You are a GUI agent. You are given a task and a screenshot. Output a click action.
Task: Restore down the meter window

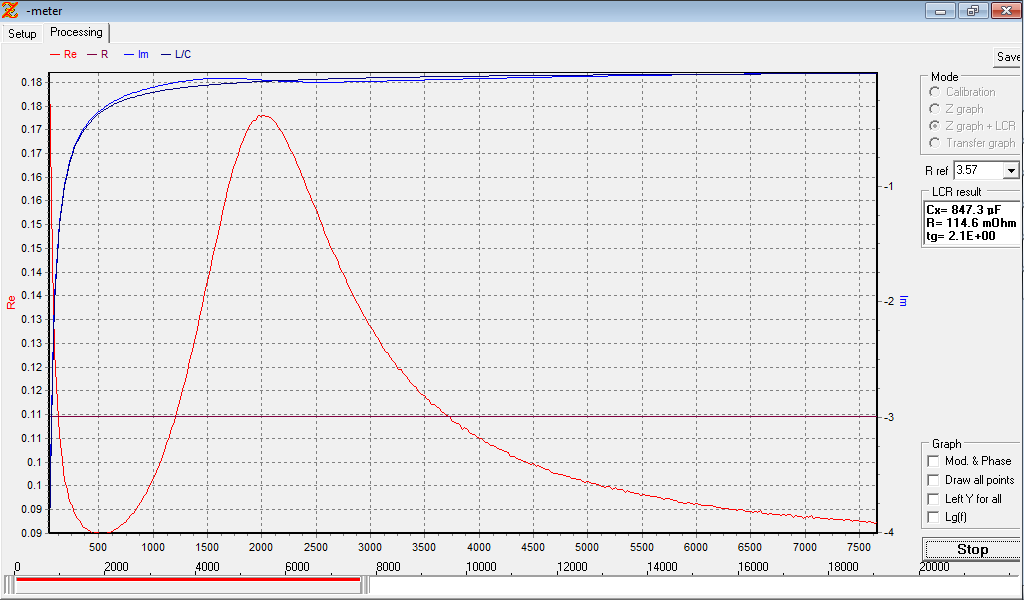click(972, 10)
